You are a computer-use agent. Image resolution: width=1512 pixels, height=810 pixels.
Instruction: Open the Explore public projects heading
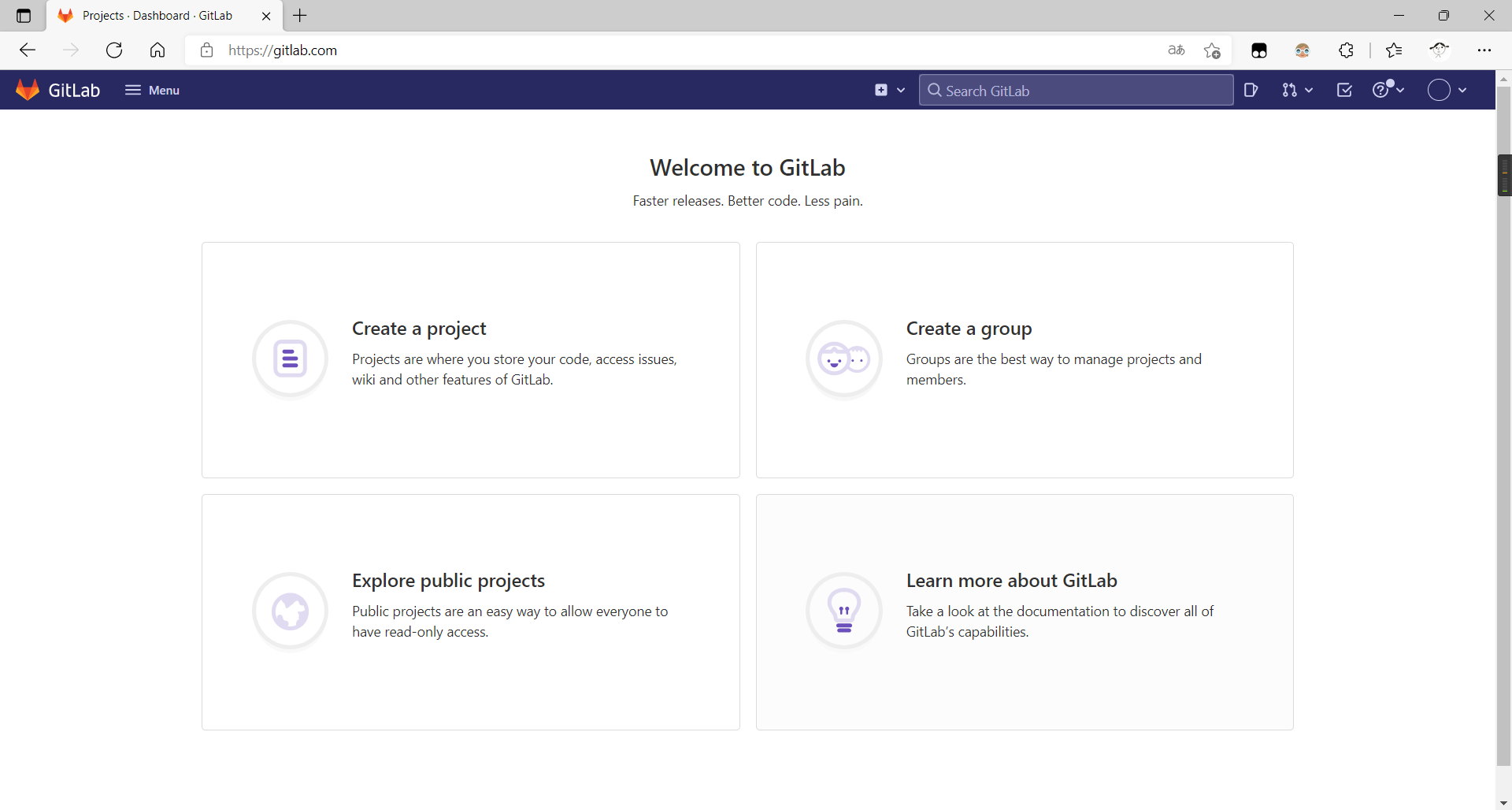coord(448,581)
